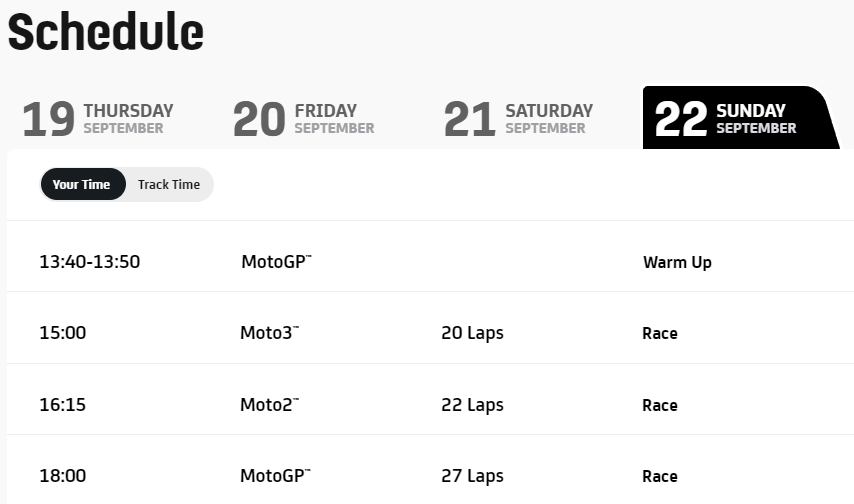Click the 18:00 MotoGP start time

[63, 476]
